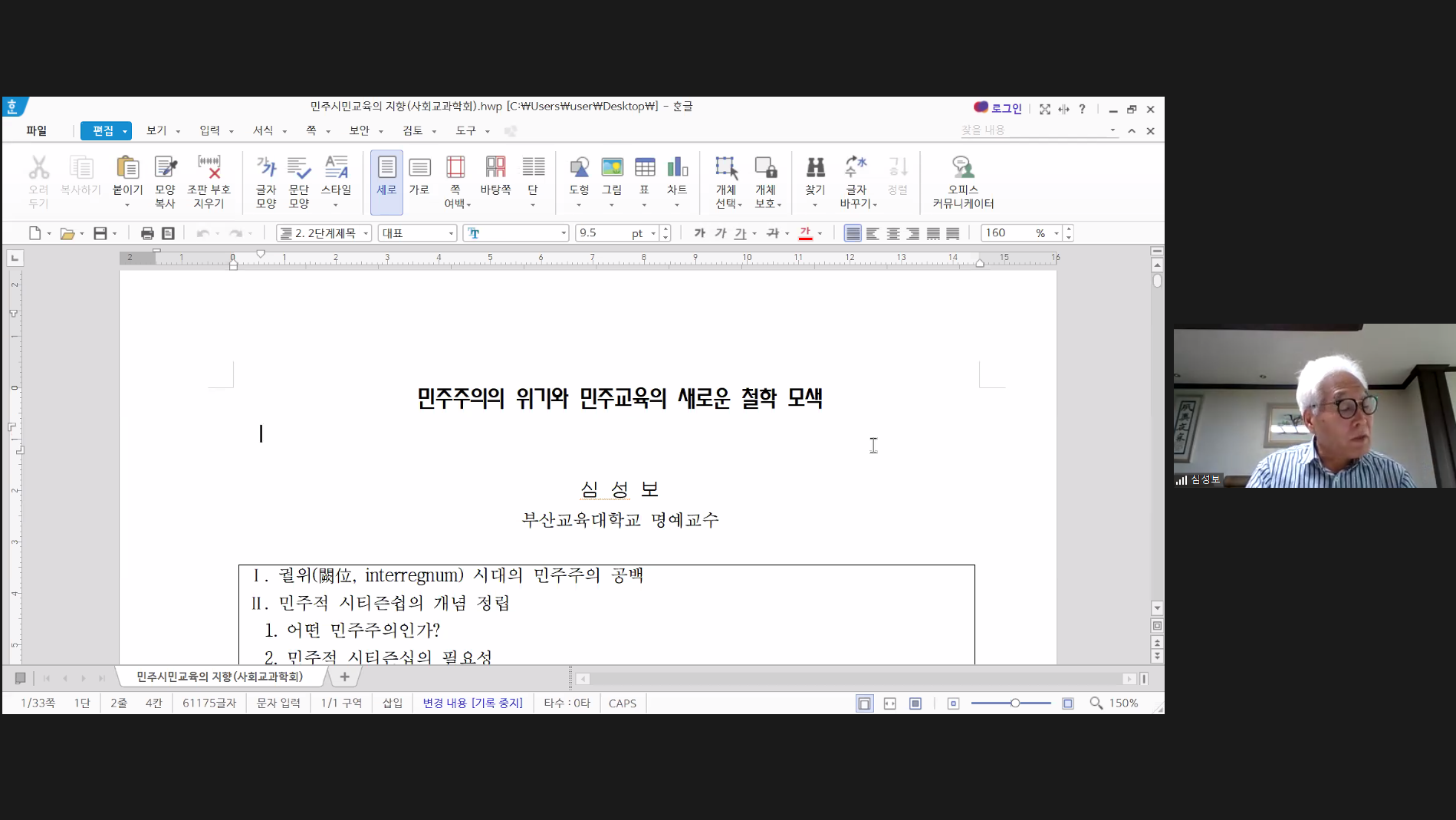Click 개체 선택 (Object Select) icon
This screenshot has height=820, width=1456.
726,167
